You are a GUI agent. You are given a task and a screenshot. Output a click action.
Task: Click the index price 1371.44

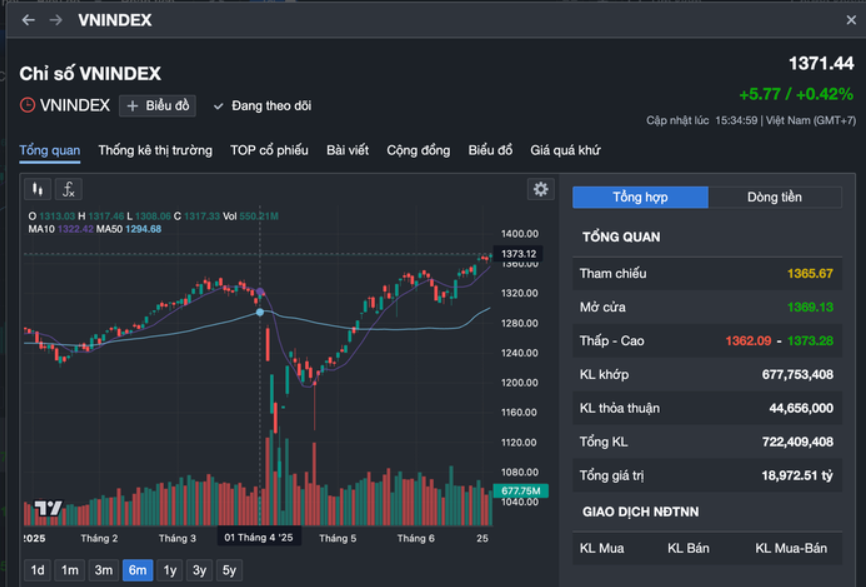(821, 64)
